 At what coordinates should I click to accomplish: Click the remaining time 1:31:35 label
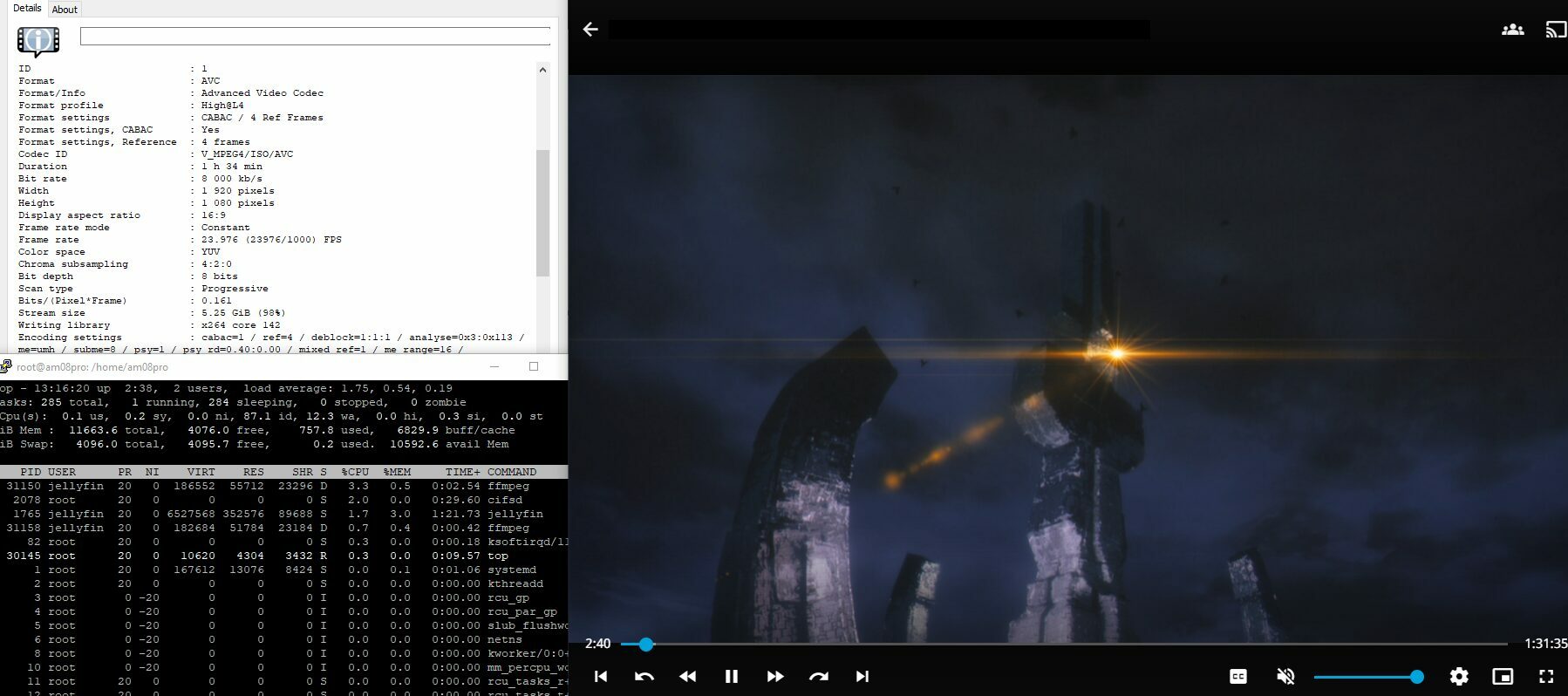pos(1545,644)
